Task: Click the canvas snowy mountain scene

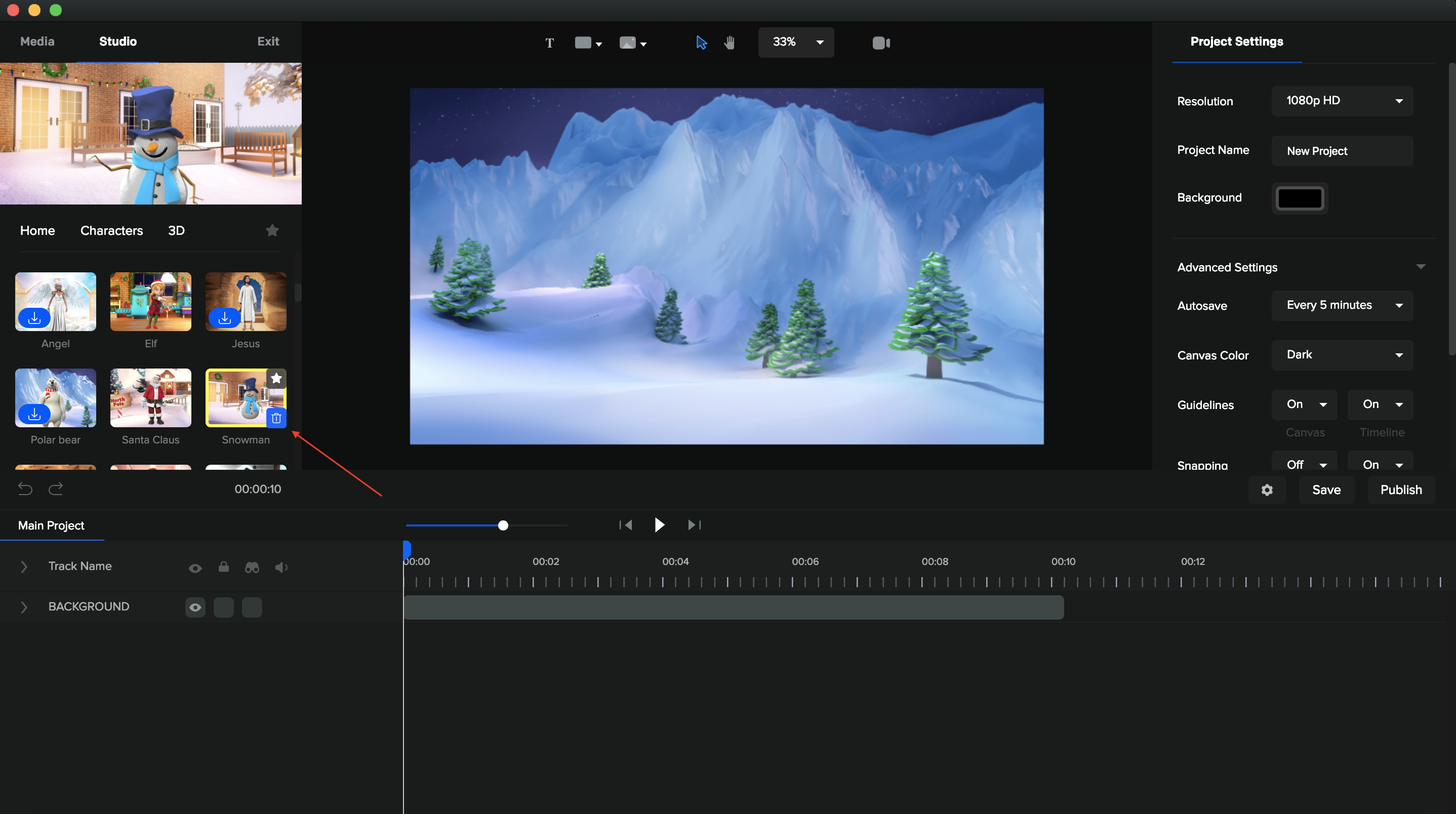Action: 726,266
